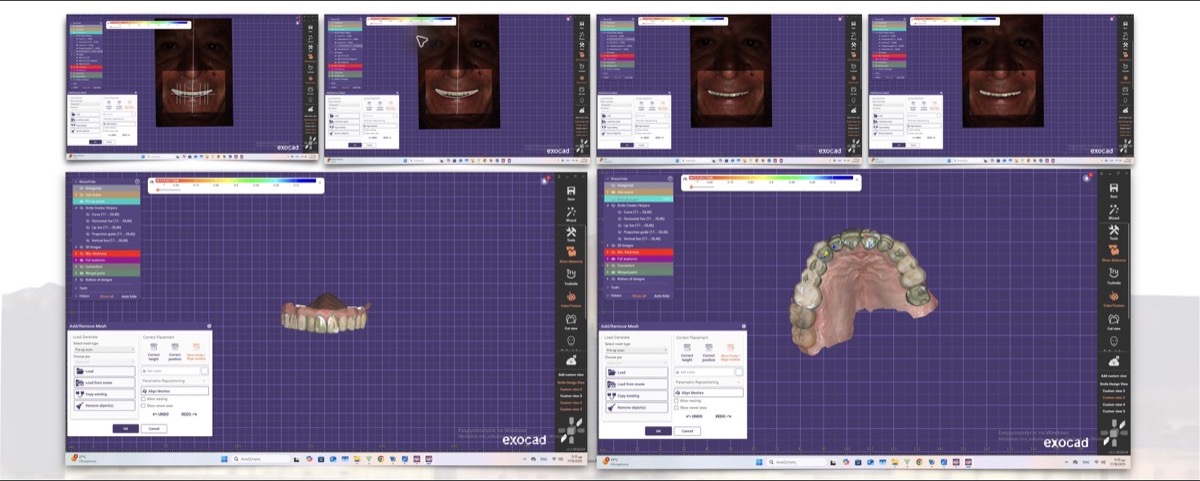Open Parametric Repositioning dropdown in lower-right dialog
Screen dimensions: 1200x481
click(x=708, y=382)
